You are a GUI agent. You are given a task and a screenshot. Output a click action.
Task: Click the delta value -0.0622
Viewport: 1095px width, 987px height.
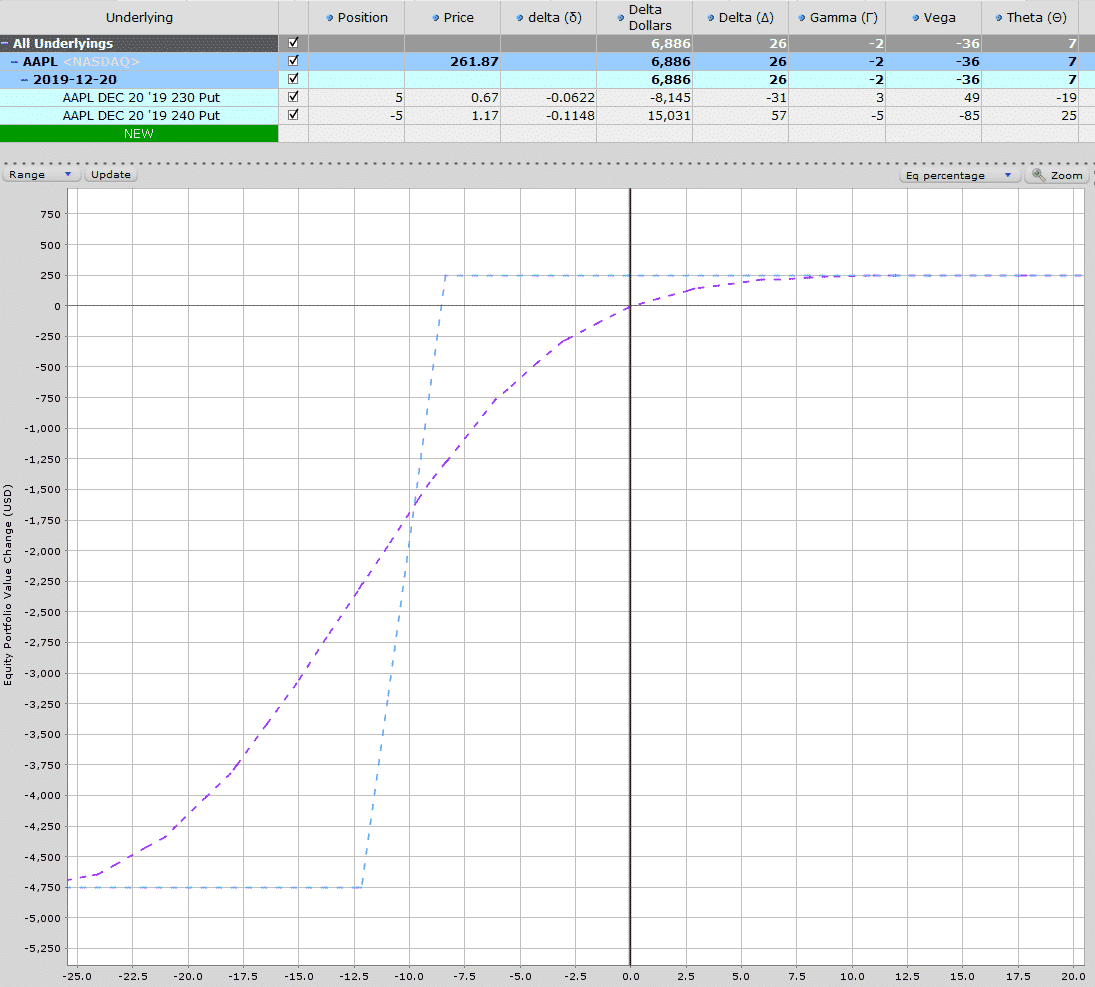(571, 98)
